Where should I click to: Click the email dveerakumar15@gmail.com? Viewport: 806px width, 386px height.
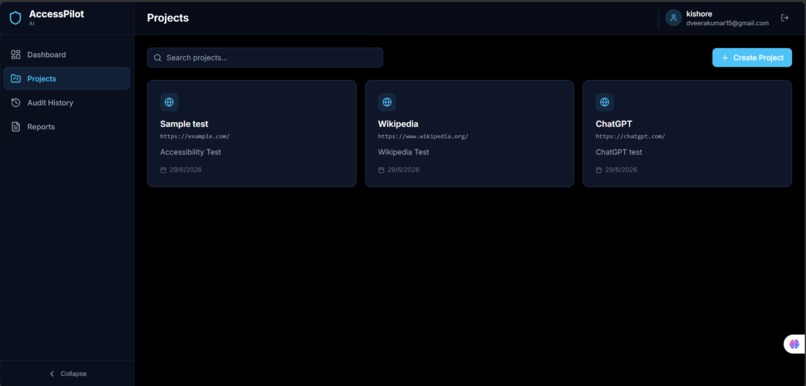727,23
